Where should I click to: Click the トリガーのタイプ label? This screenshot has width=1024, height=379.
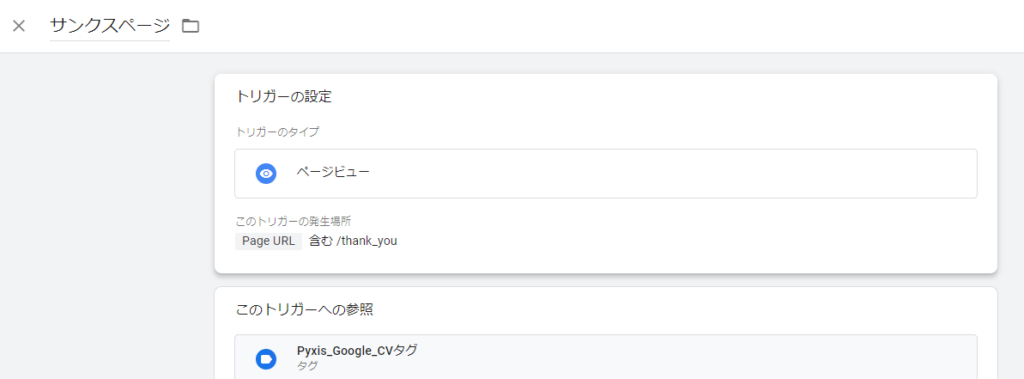click(x=278, y=132)
